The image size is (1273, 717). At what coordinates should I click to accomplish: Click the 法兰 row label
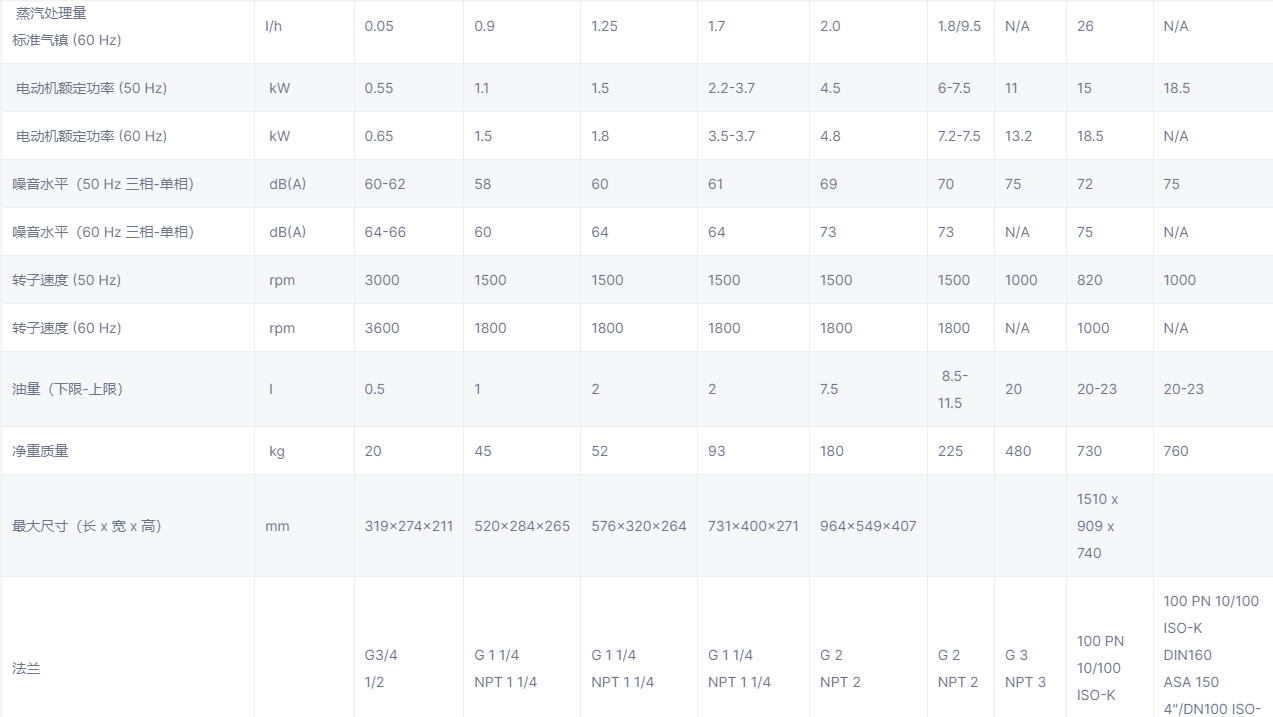[x=26, y=668]
